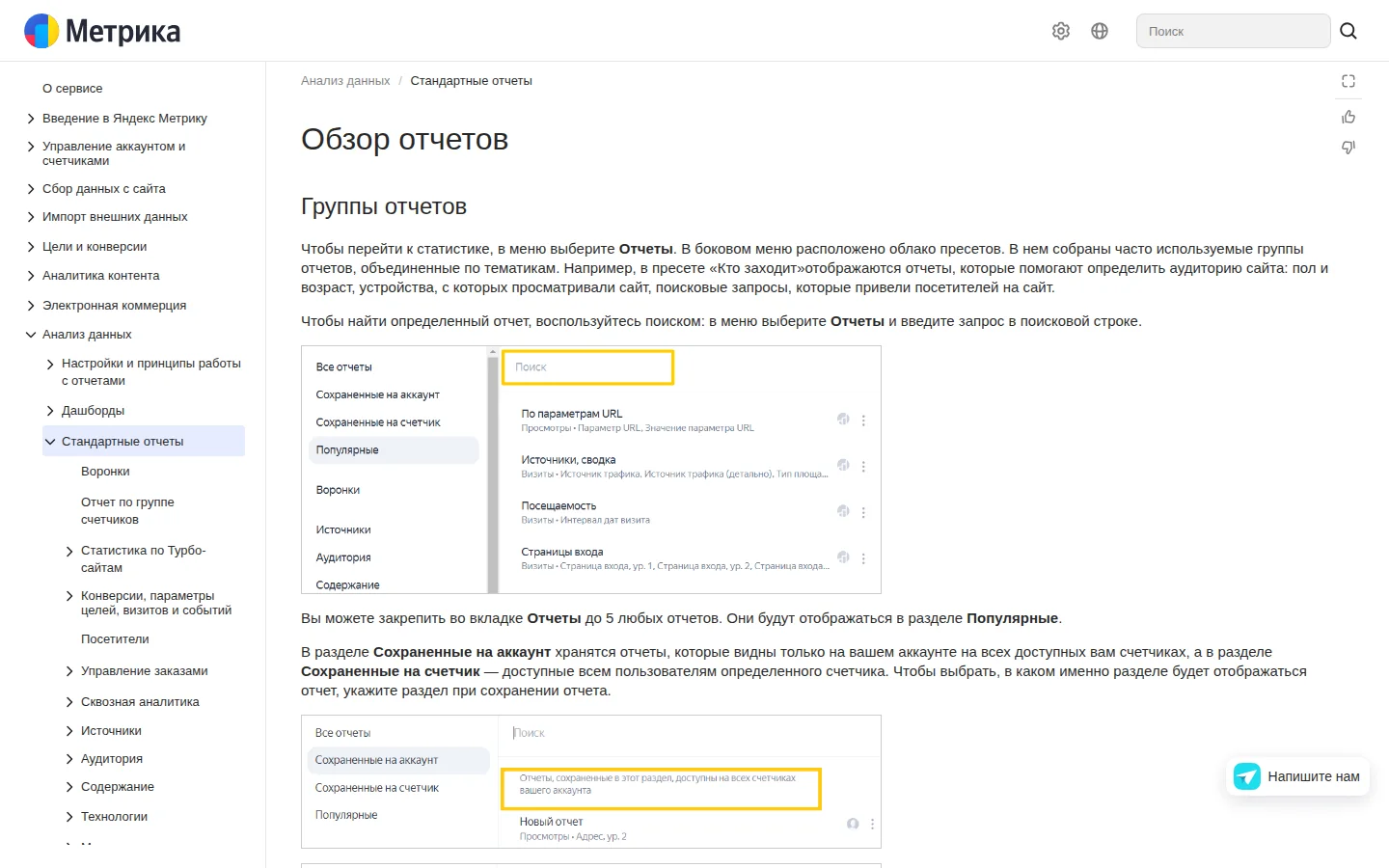Click the Группы отчетов section heading
This screenshot has height=868, width=1389.
point(384,206)
